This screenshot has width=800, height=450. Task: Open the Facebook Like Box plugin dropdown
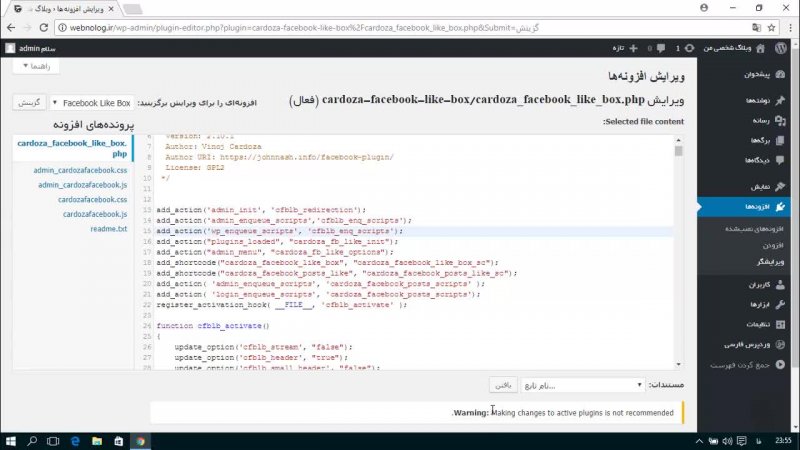point(95,102)
